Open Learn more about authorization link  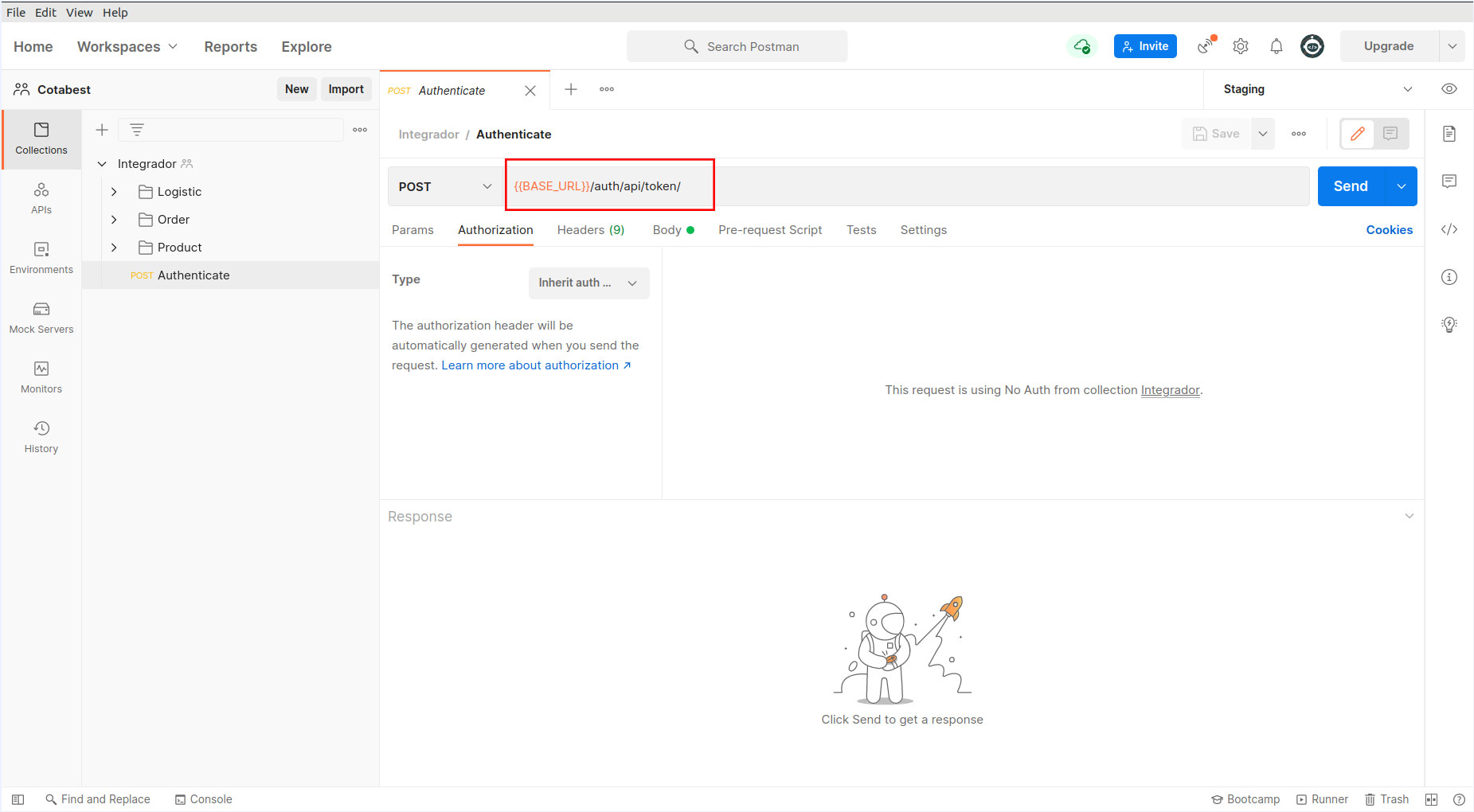tap(536, 365)
